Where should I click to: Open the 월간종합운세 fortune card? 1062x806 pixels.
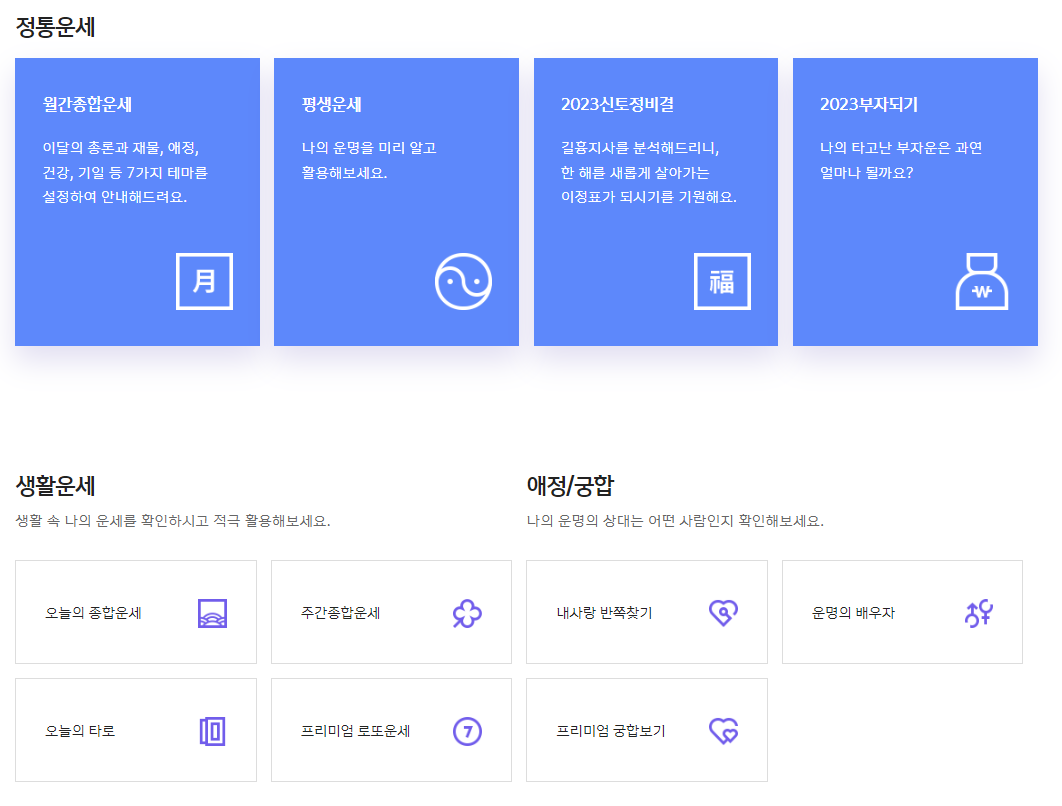137,200
